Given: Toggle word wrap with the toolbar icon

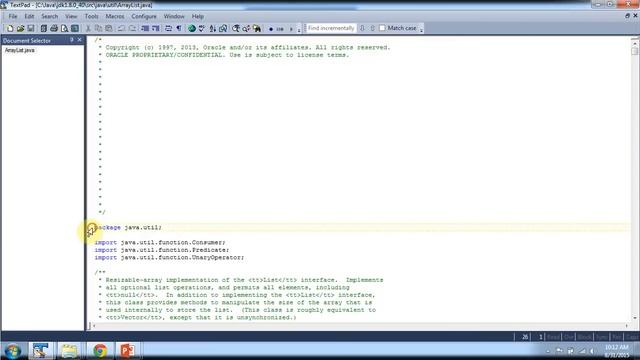Looking at the screenshot, I should (x=168, y=29).
